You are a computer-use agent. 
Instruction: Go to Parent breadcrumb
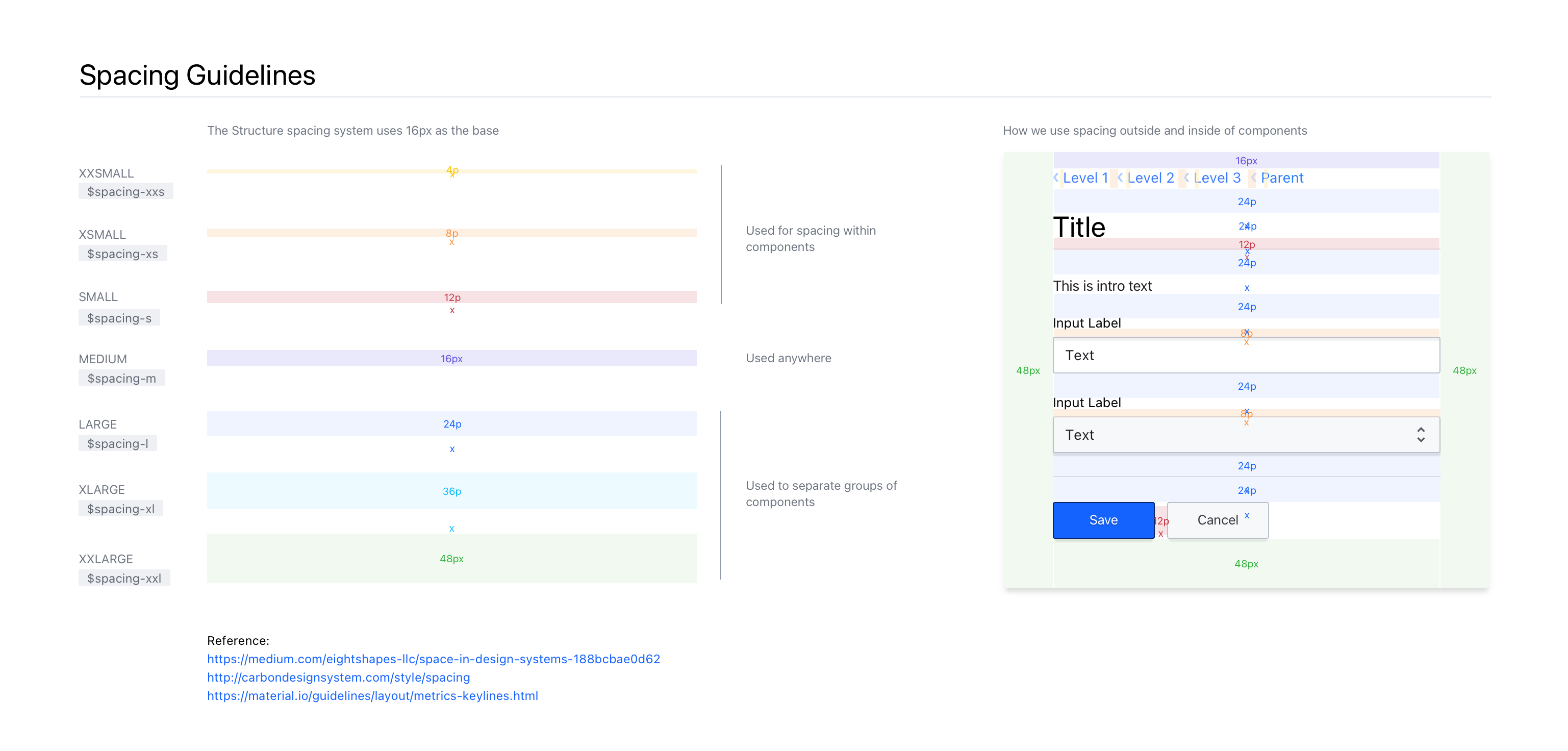click(1282, 178)
